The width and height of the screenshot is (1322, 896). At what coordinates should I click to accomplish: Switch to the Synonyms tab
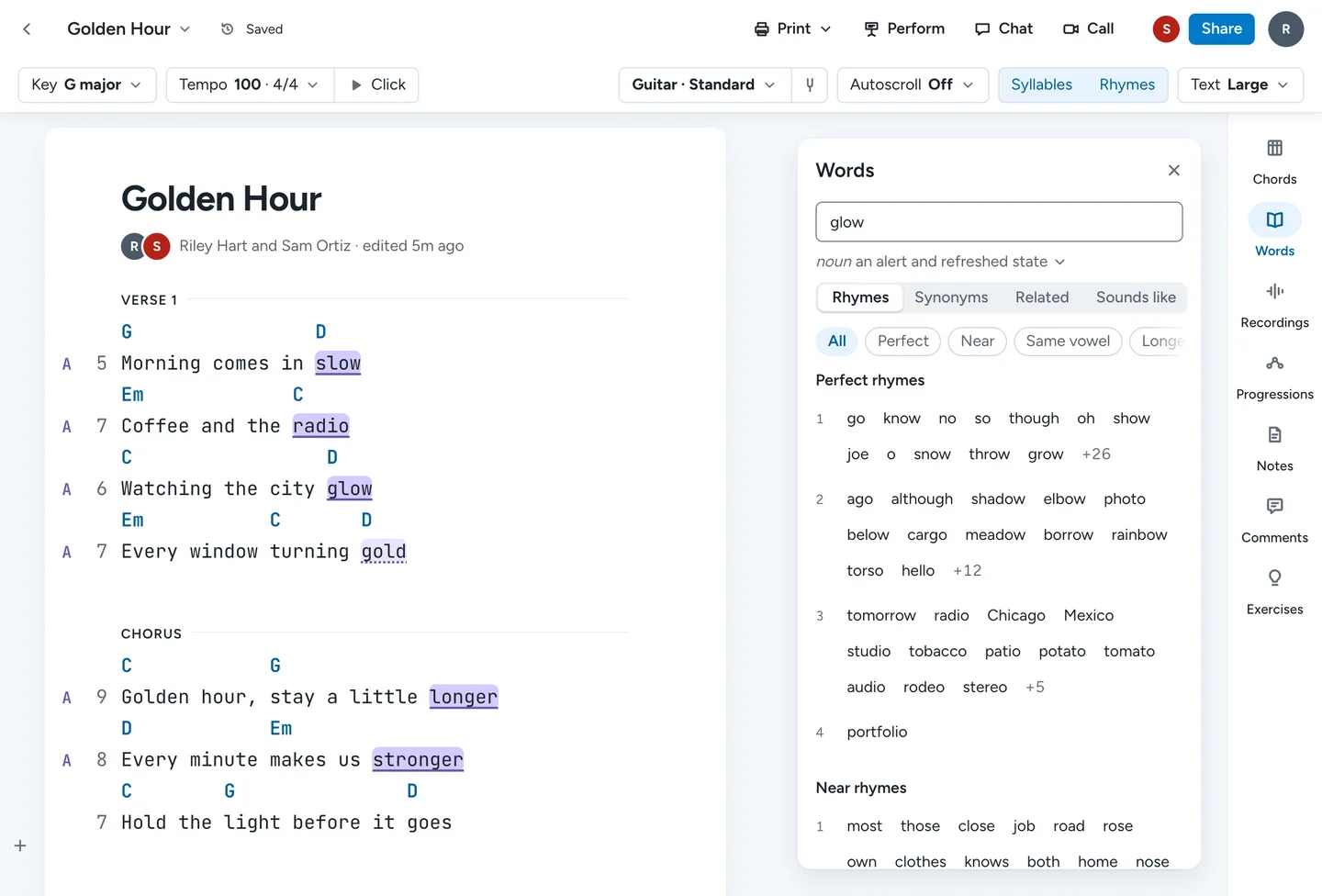(x=951, y=297)
